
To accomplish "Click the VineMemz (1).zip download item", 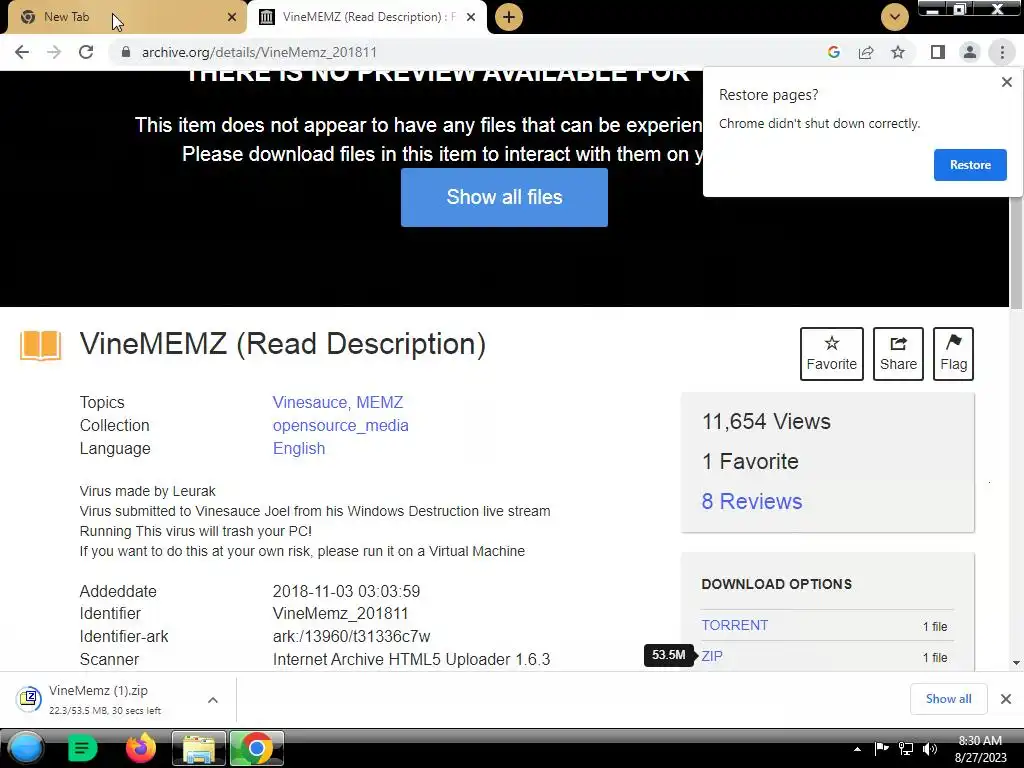I will (104, 699).
